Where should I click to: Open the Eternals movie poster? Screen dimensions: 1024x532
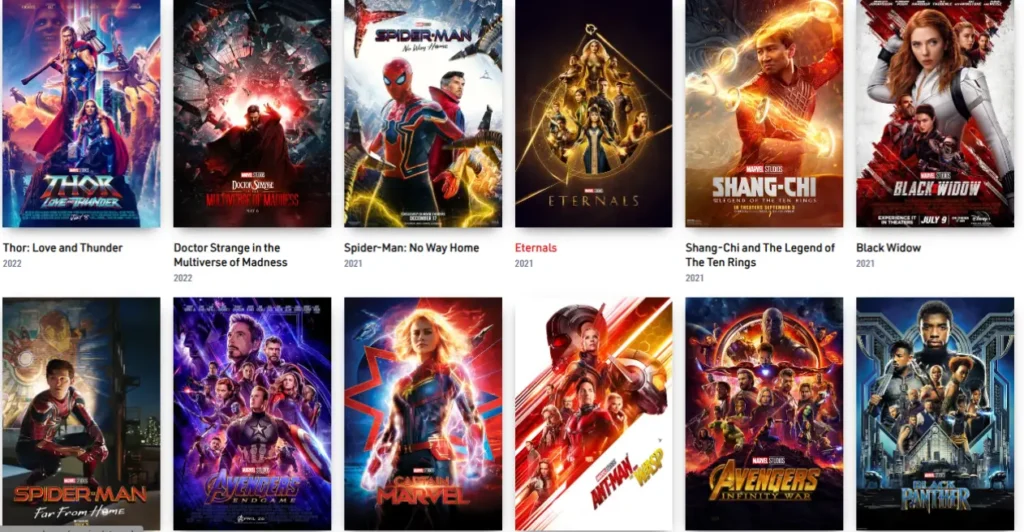click(594, 114)
